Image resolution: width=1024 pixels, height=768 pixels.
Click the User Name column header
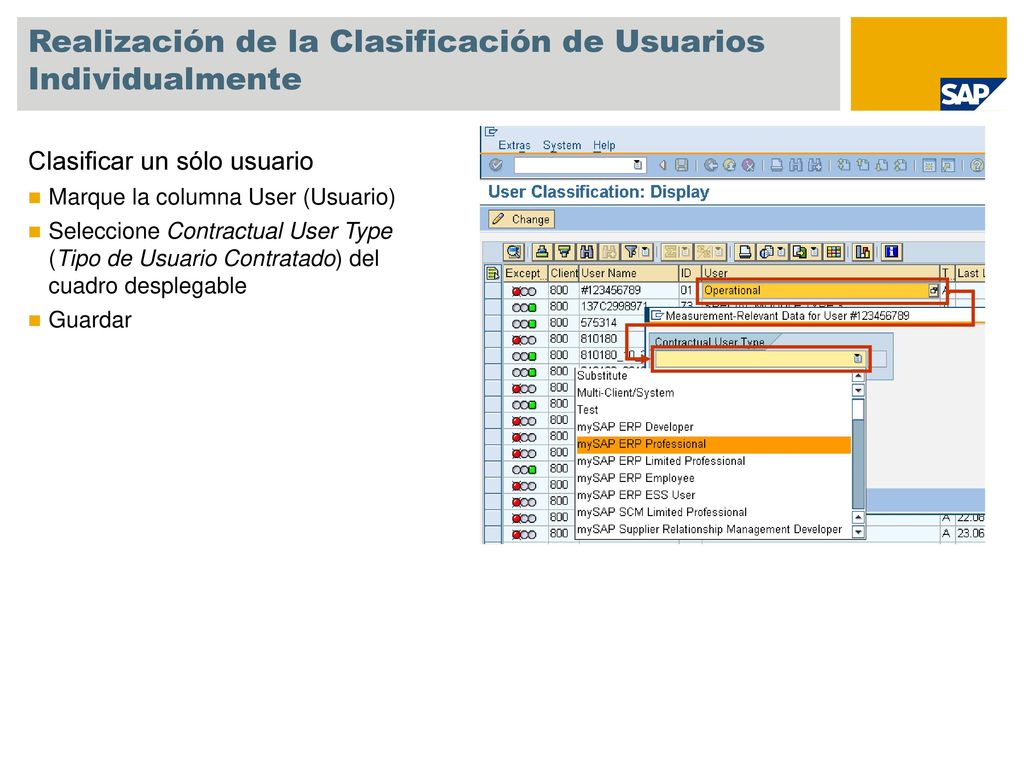click(629, 273)
